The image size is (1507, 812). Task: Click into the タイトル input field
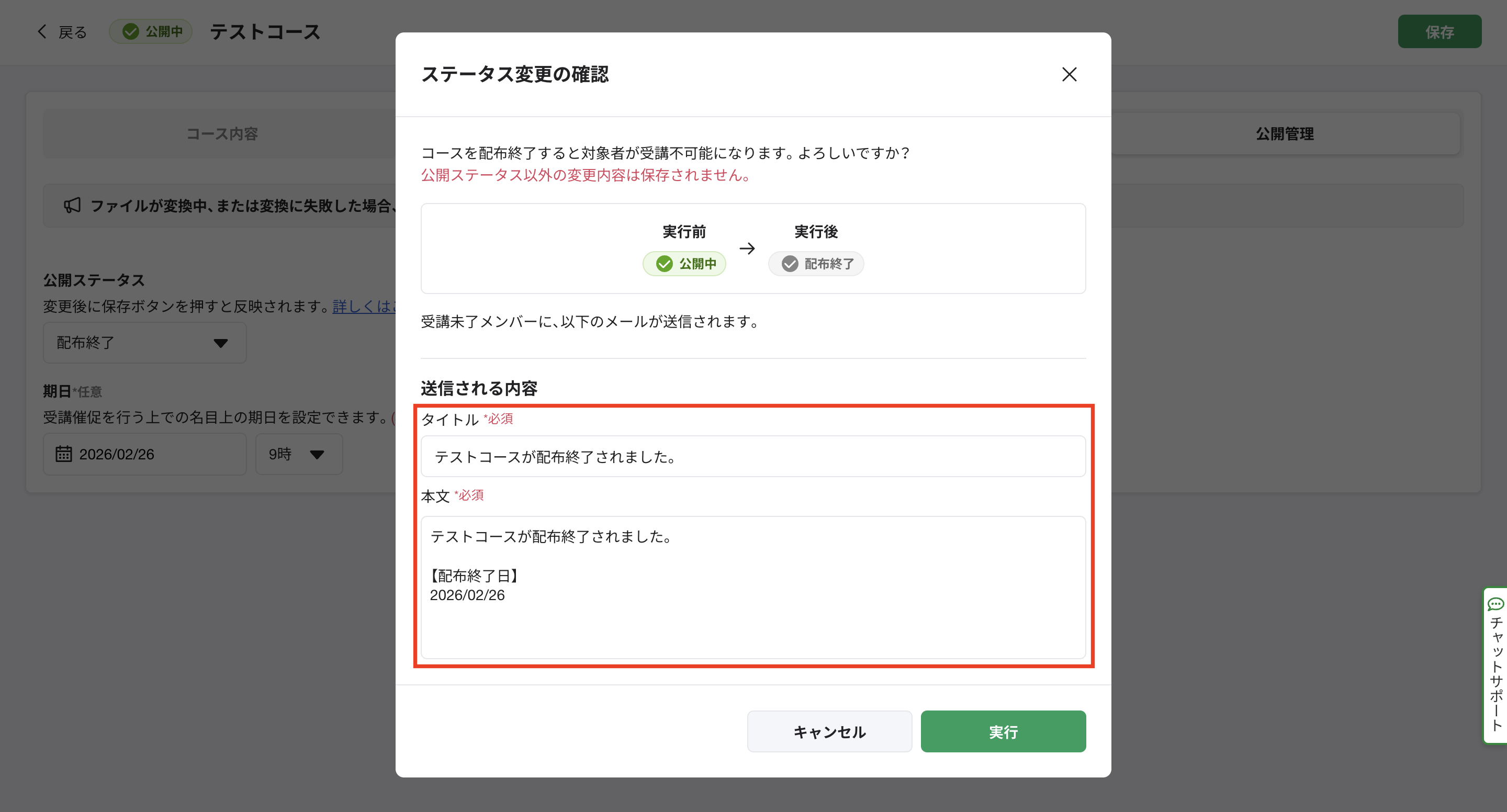[753, 456]
